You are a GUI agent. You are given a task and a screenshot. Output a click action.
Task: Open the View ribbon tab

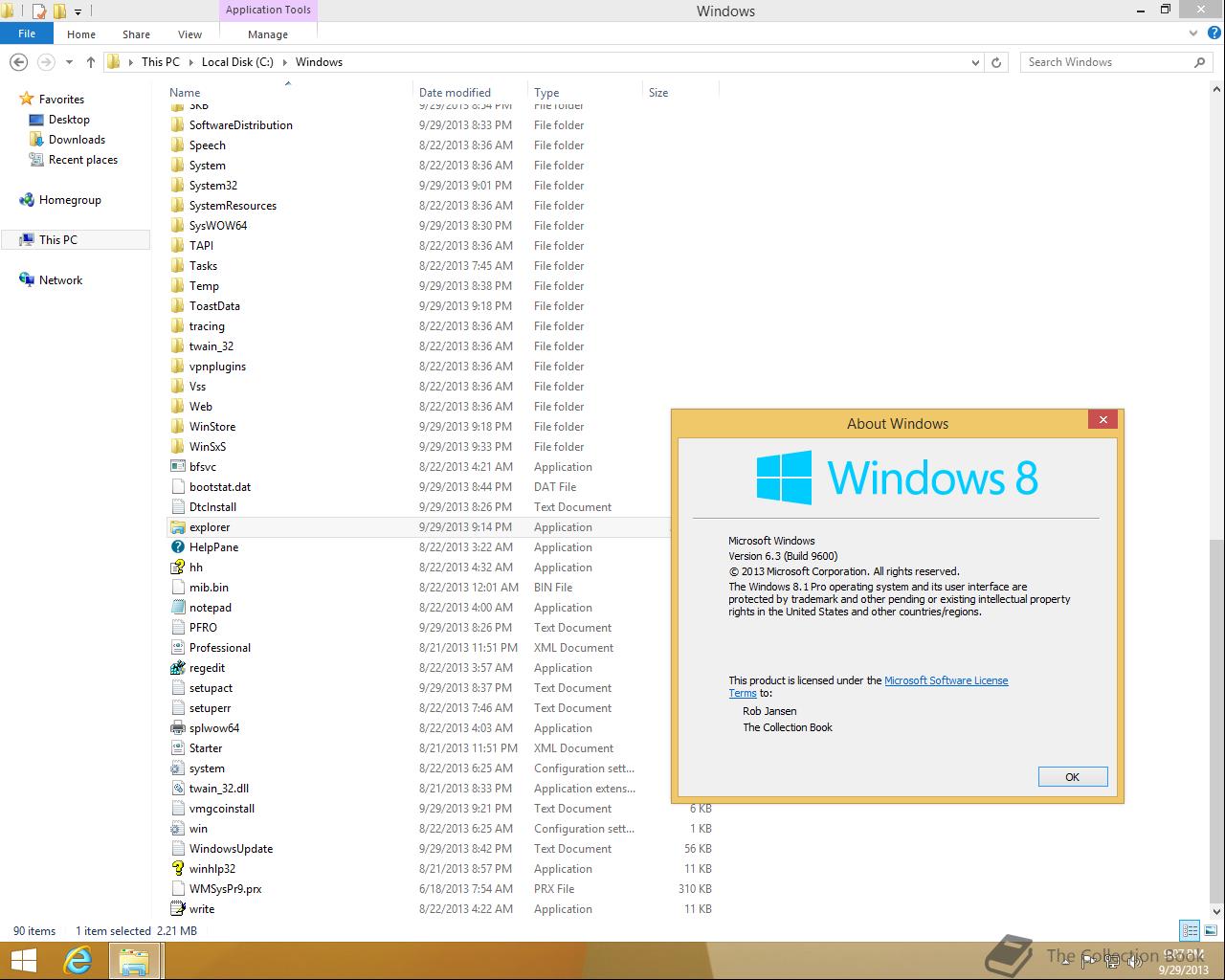tap(189, 34)
